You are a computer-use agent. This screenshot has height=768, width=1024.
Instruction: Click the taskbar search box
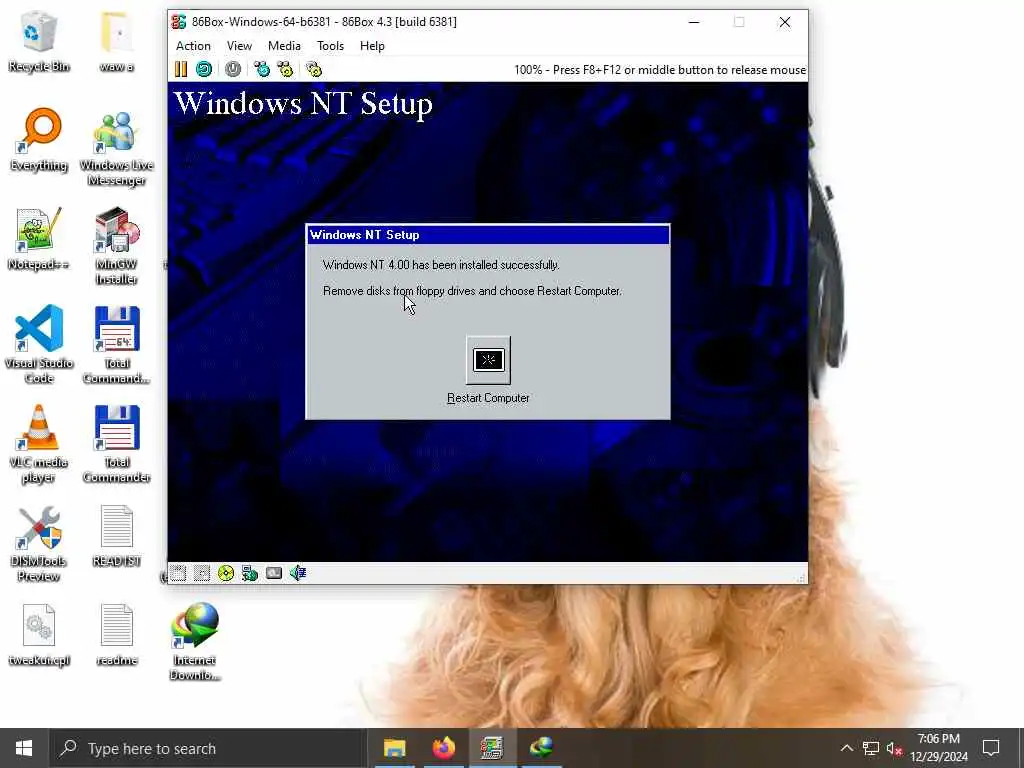(x=208, y=748)
